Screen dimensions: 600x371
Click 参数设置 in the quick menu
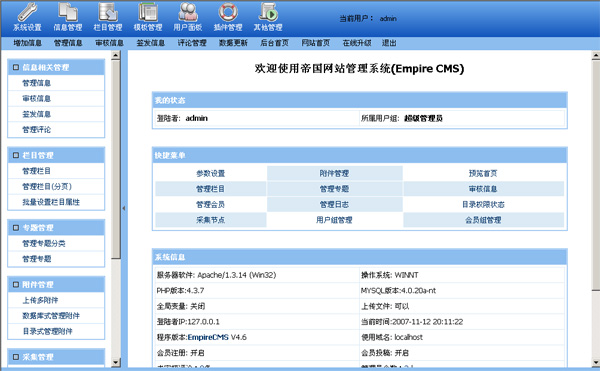pos(210,173)
